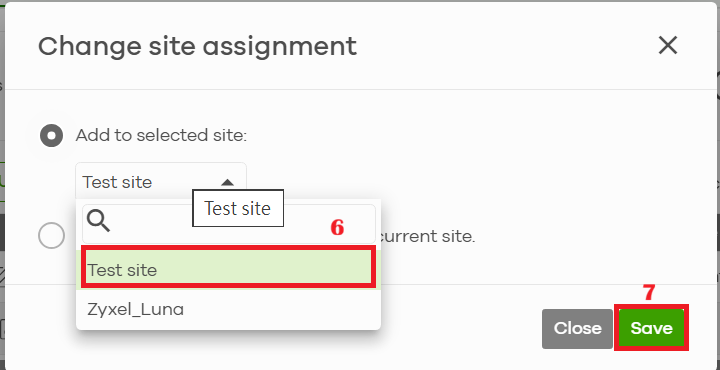Click the Add to selected site label

(162, 135)
